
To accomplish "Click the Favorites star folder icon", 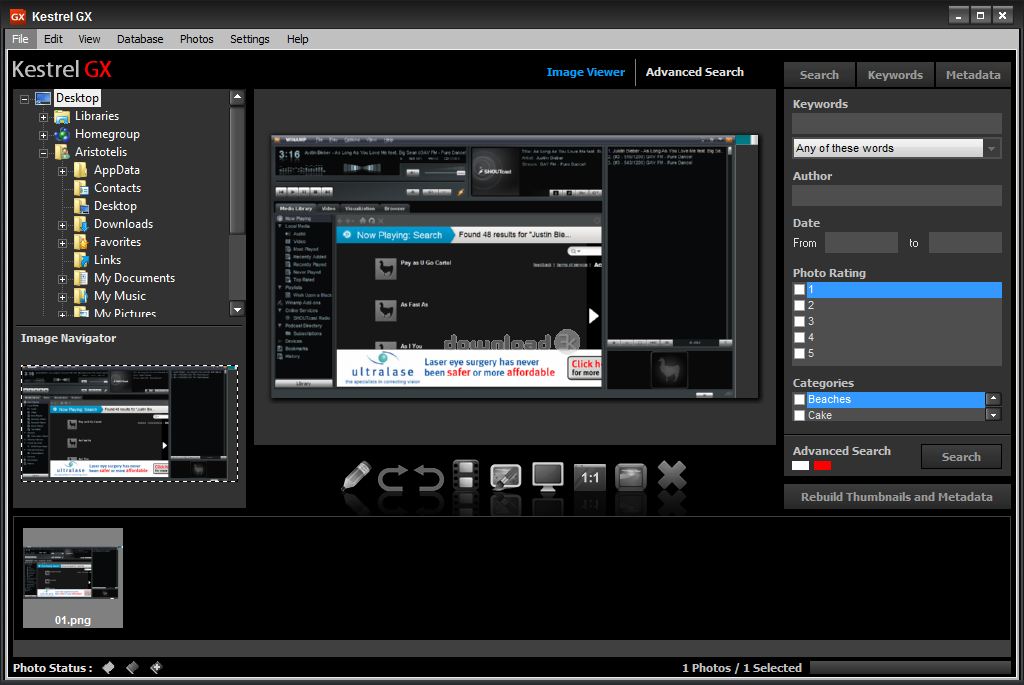I will pyautogui.click(x=81, y=242).
